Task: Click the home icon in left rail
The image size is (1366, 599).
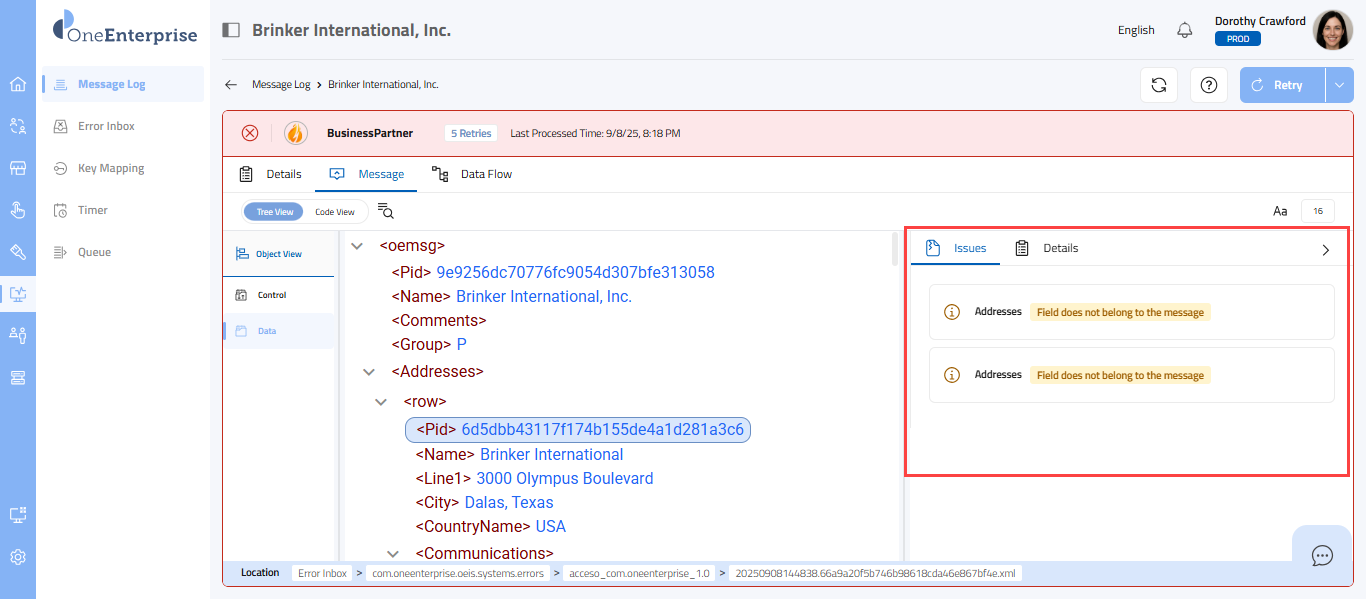Action: click(x=18, y=84)
